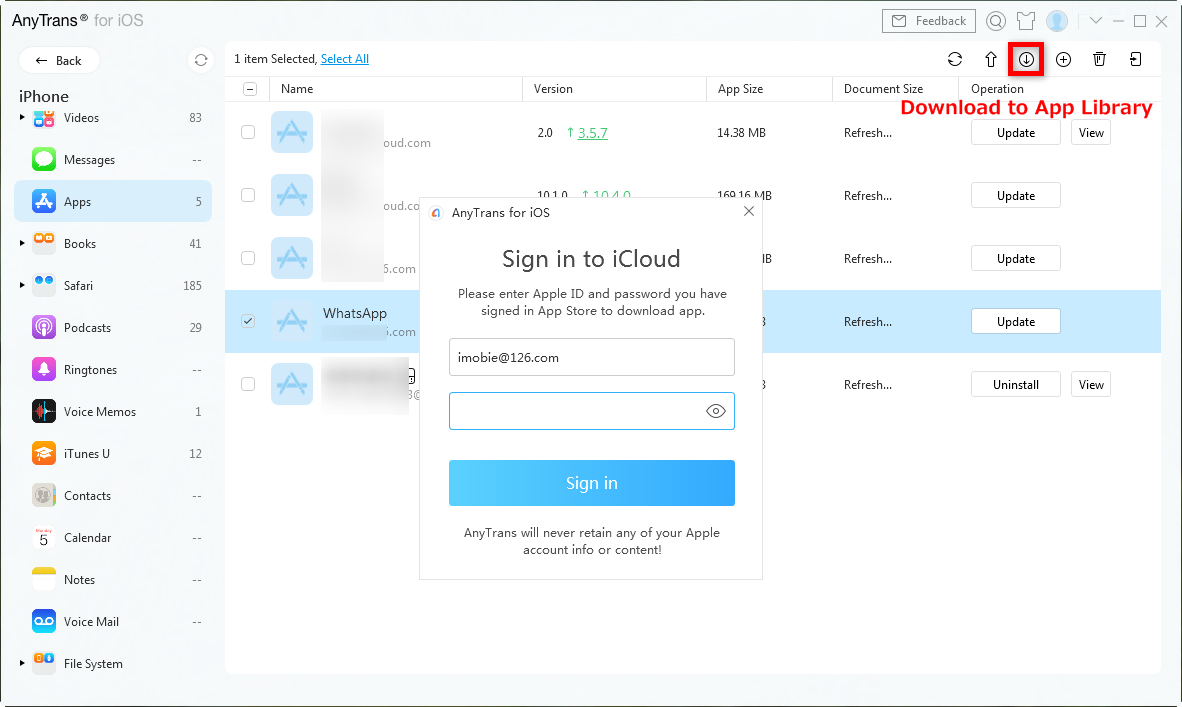Expand the Safari tree arrow
This screenshot has width=1182, height=707.
[22, 286]
